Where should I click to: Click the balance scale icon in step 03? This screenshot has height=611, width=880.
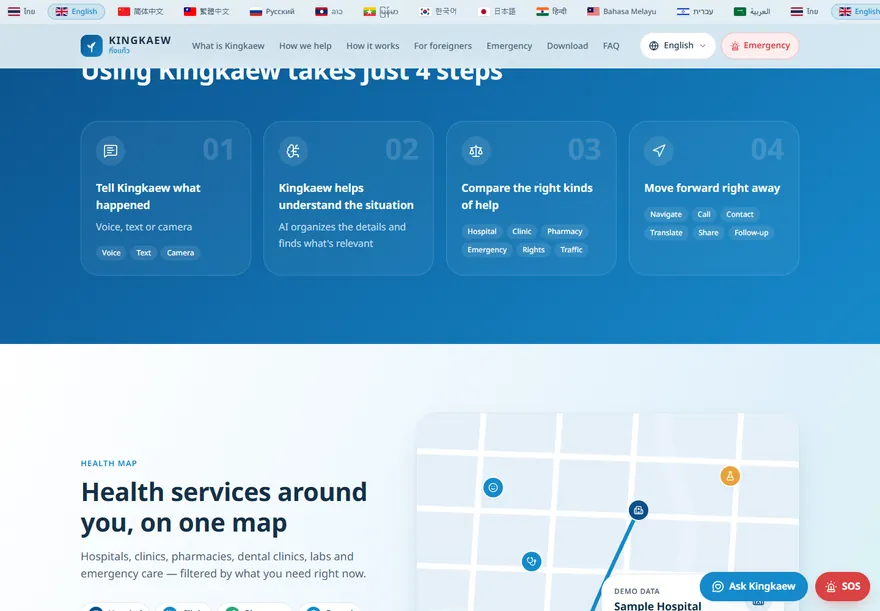point(476,151)
